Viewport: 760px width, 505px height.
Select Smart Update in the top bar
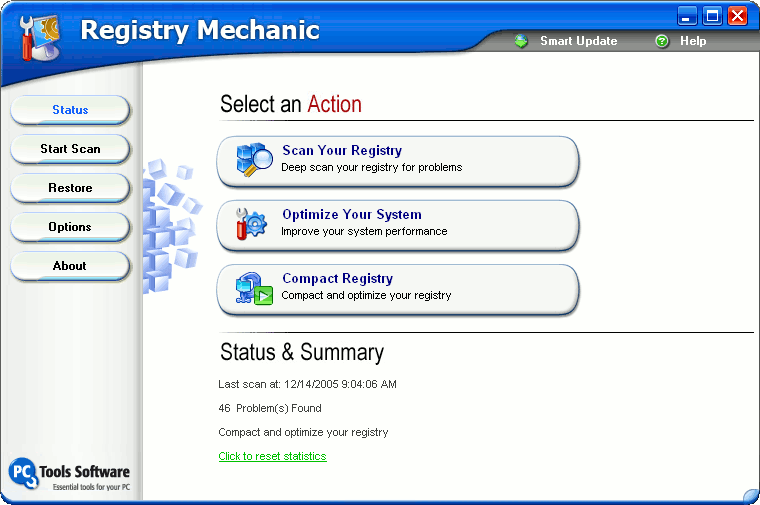click(x=578, y=41)
